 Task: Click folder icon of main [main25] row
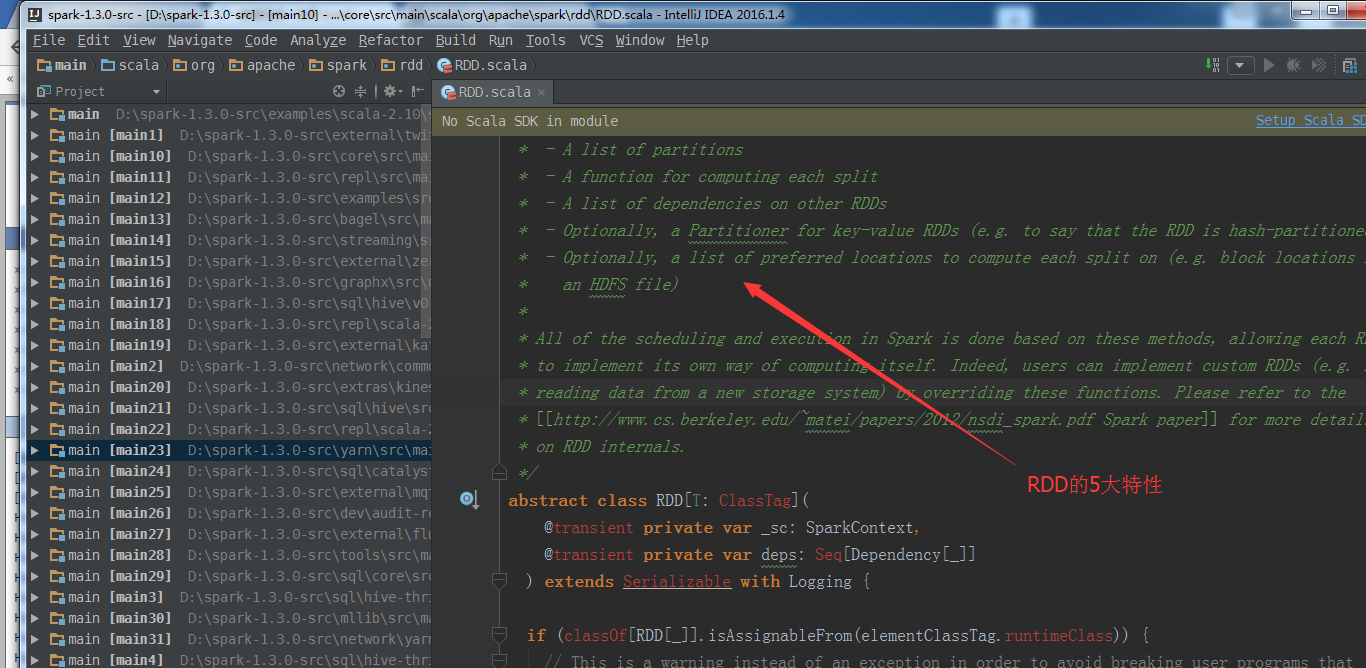57,492
